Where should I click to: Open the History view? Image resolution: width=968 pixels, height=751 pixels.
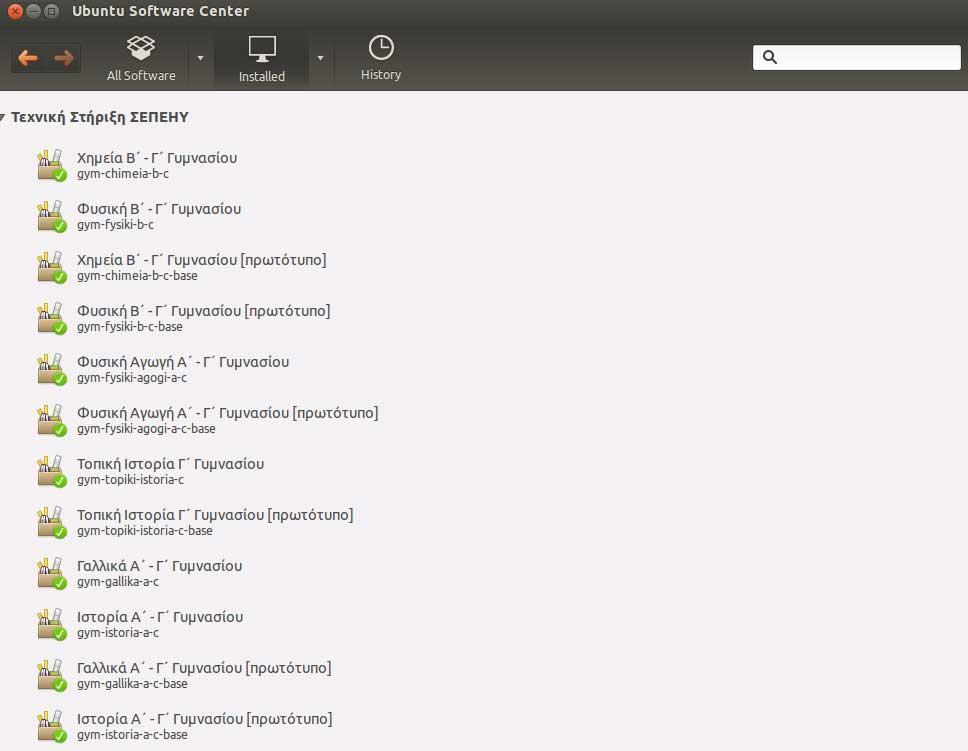pos(381,58)
